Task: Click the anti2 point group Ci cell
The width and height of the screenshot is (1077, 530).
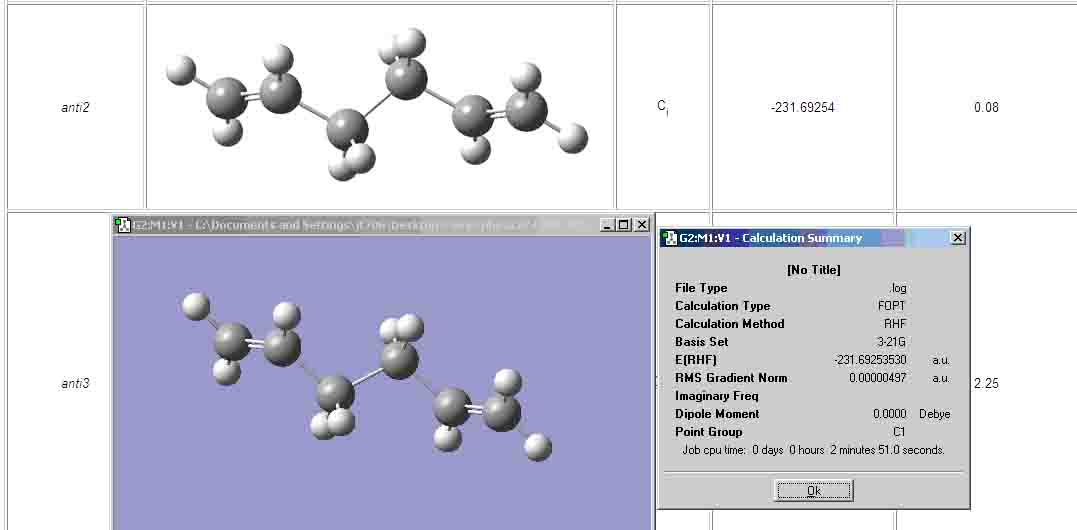Action: (663, 107)
